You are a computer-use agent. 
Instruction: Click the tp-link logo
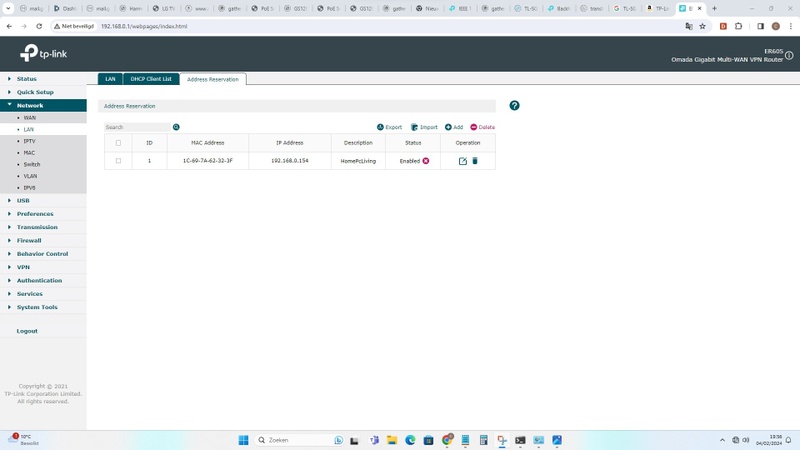tap(43, 53)
